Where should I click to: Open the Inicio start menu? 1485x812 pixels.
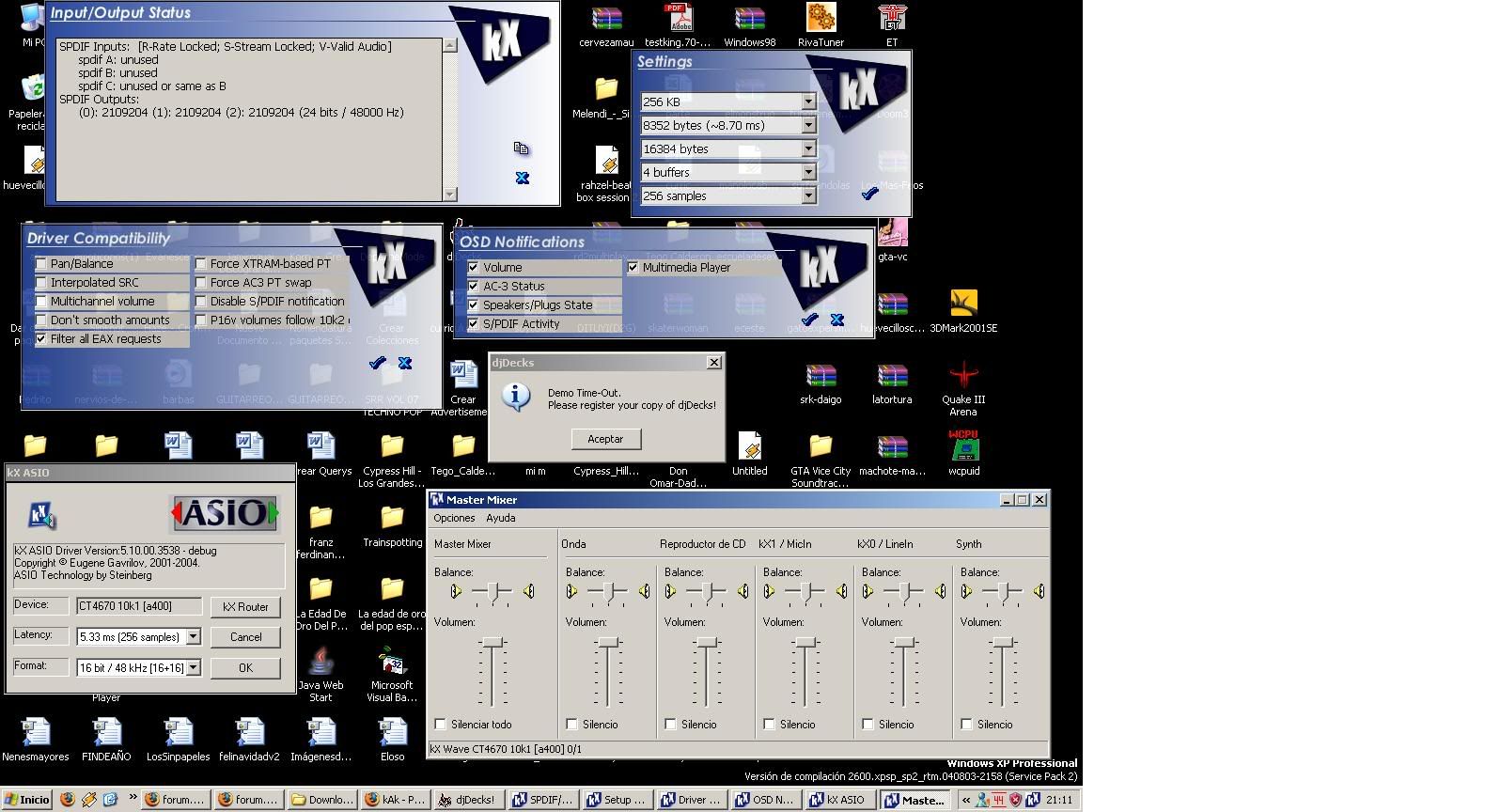coord(27,800)
